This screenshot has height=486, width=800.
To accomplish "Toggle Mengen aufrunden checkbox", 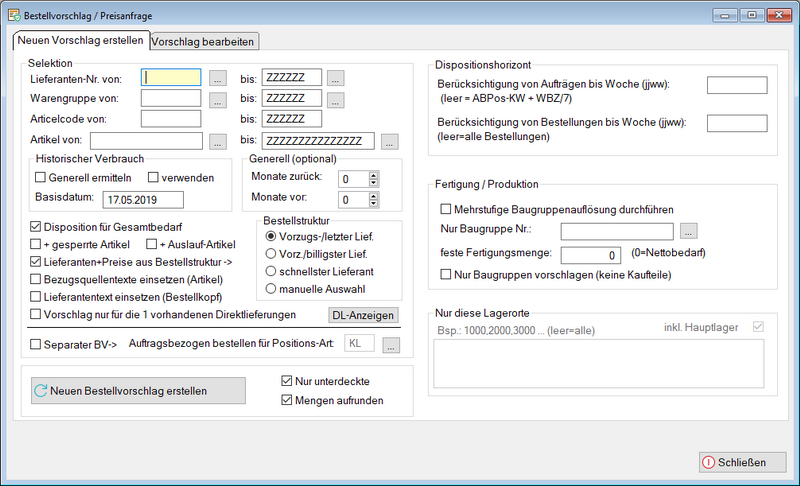I will [x=289, y=401].
